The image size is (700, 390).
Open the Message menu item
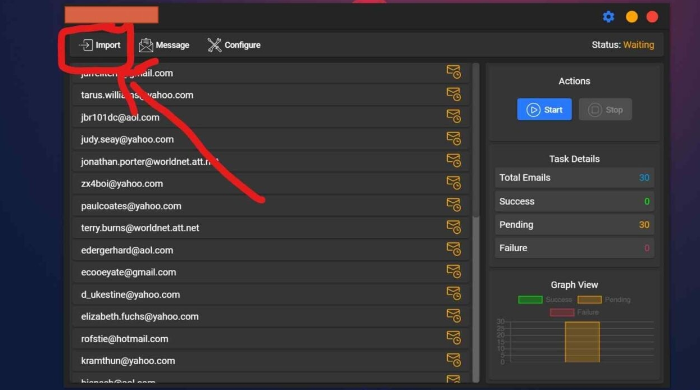164,45
